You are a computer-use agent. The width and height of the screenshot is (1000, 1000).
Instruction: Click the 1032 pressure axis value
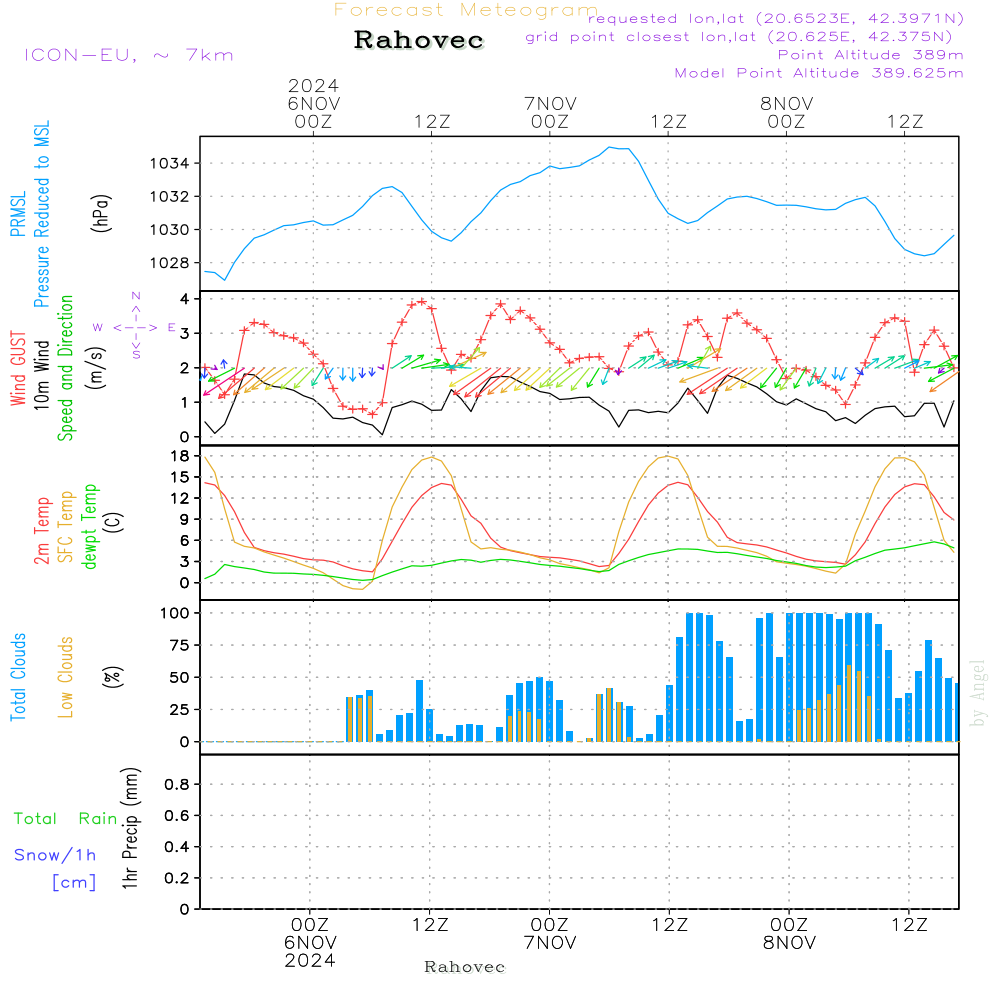tap(170, 196)
